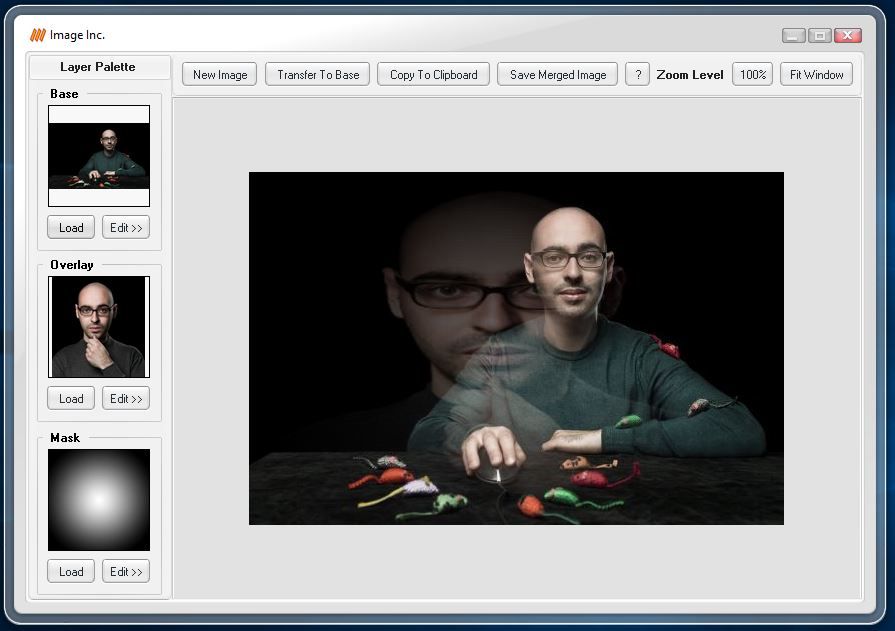This screenshot has height=631, width=895.
Task: Click Save Merged Image button
Action: 557,75
